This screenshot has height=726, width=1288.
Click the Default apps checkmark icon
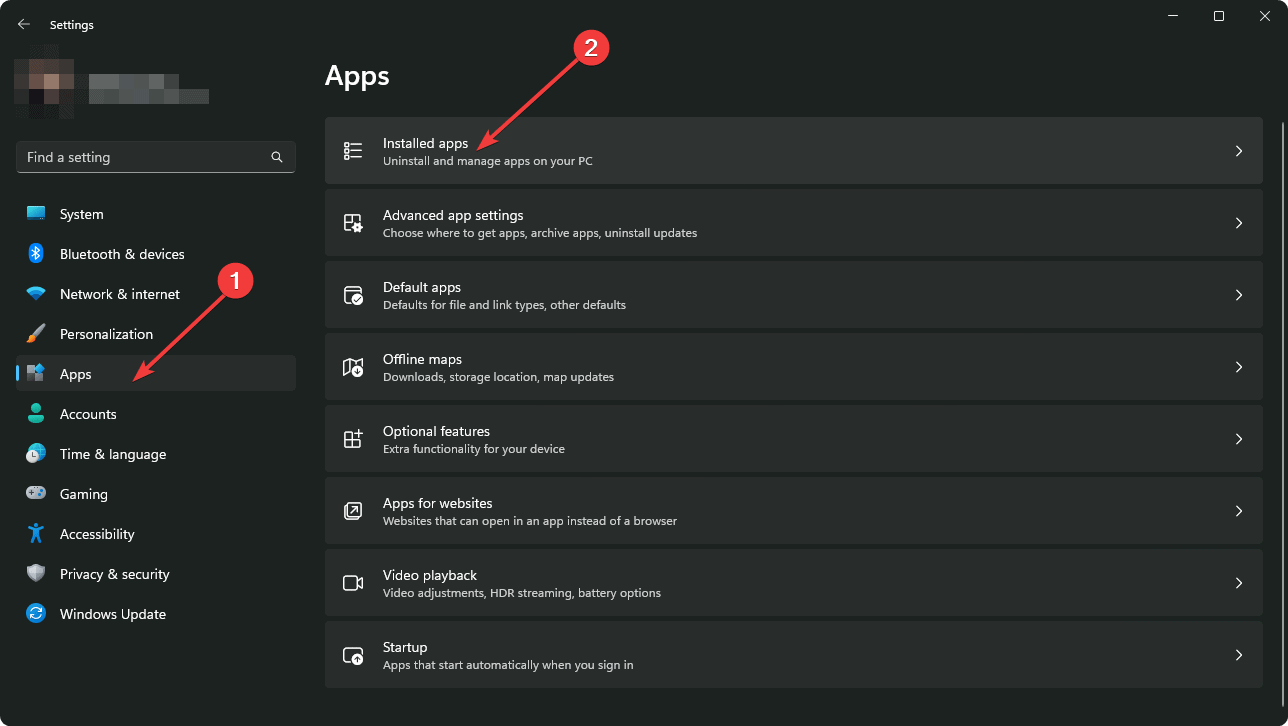[353, 295]
